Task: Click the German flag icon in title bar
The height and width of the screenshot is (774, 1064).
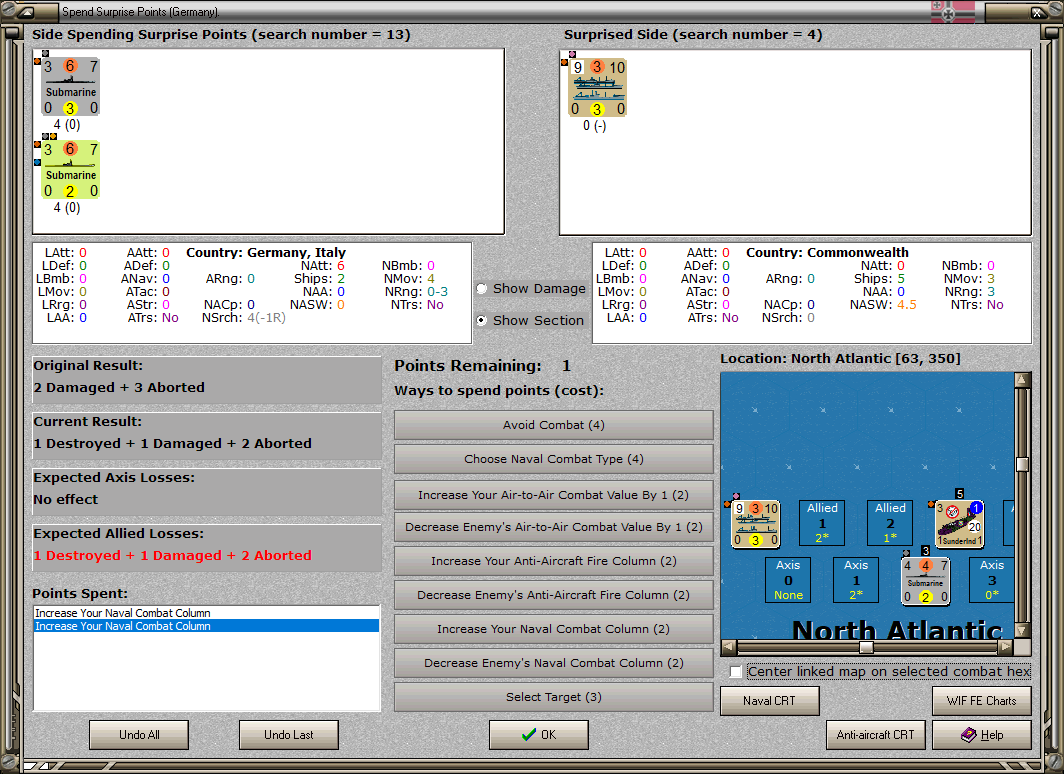Action: (953, 12)
